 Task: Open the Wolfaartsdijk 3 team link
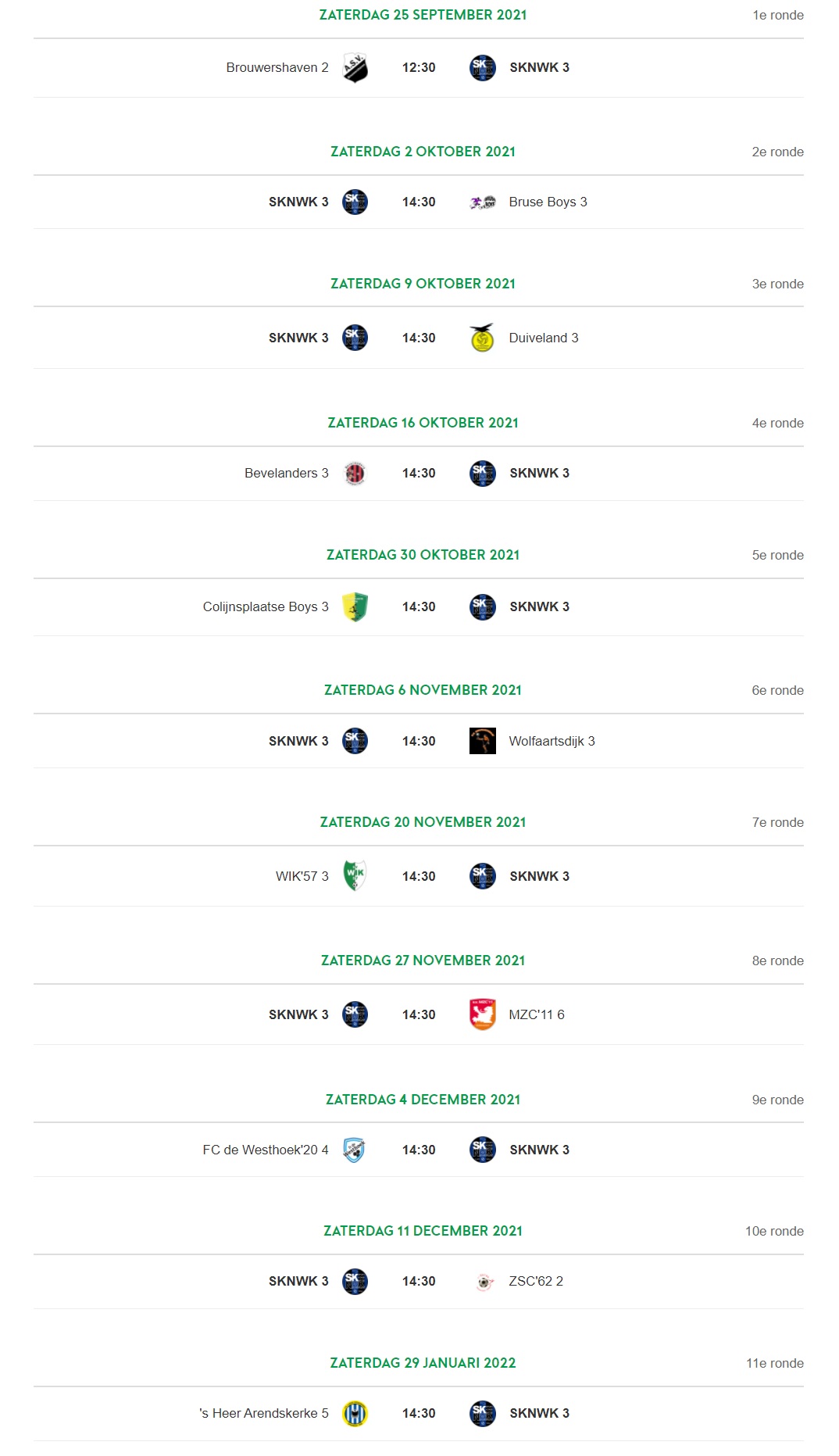point(552,741)
